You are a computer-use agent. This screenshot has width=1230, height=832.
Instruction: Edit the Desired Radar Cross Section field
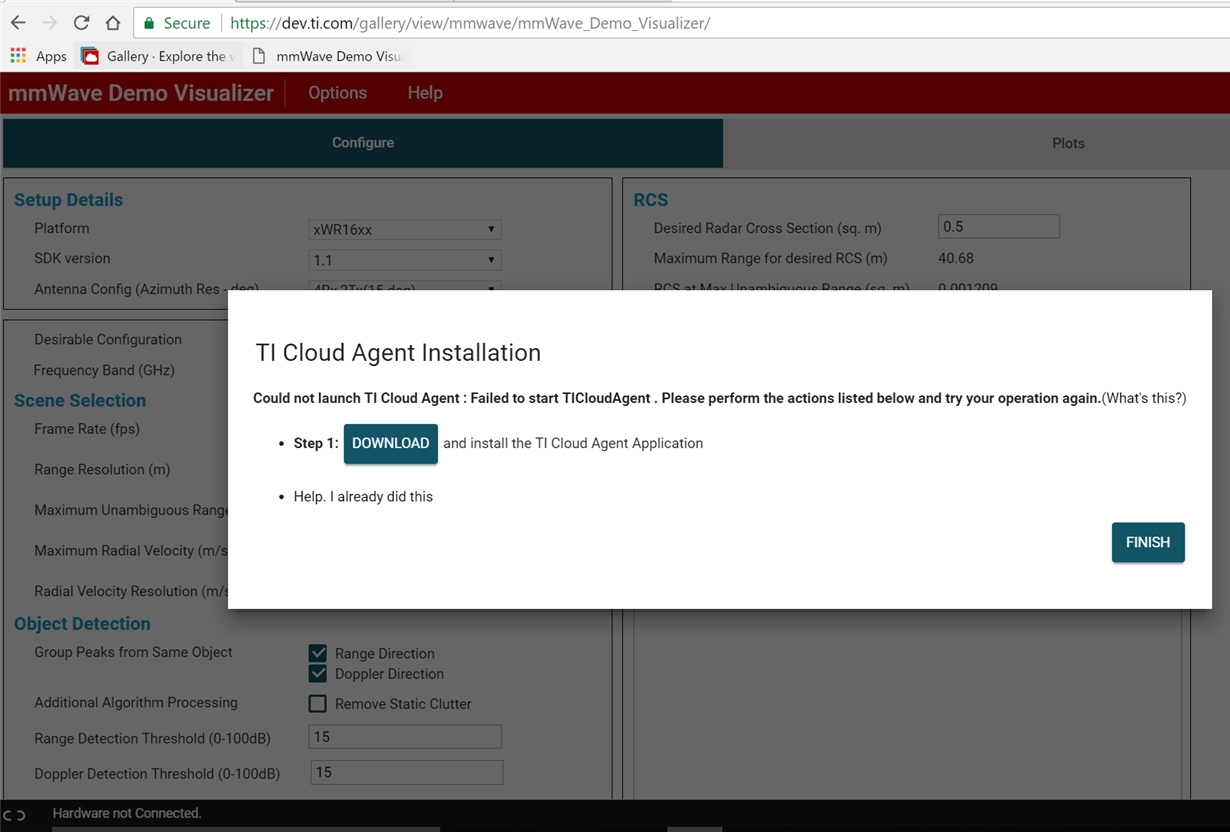(998, 227)
